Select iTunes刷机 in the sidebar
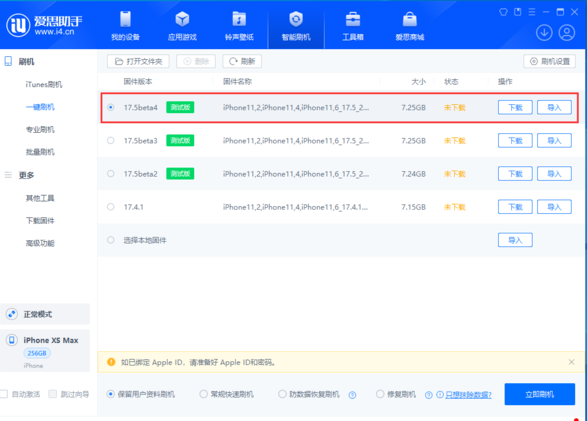Viewport: 587px width, 421px height. [x=44, y=85]
